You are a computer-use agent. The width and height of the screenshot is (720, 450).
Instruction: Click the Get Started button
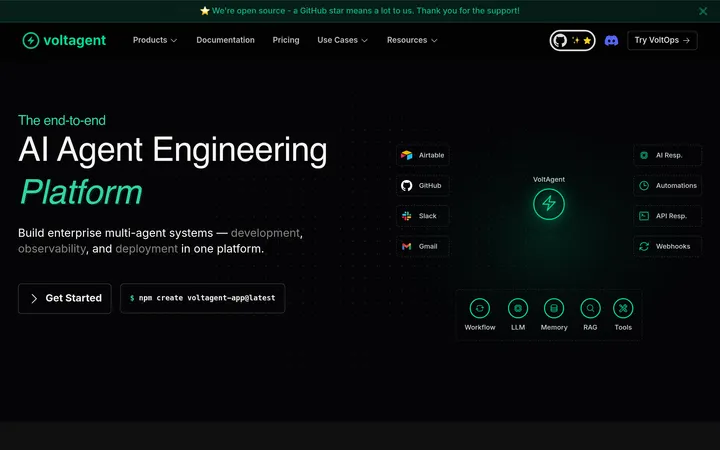pos(65,298)
